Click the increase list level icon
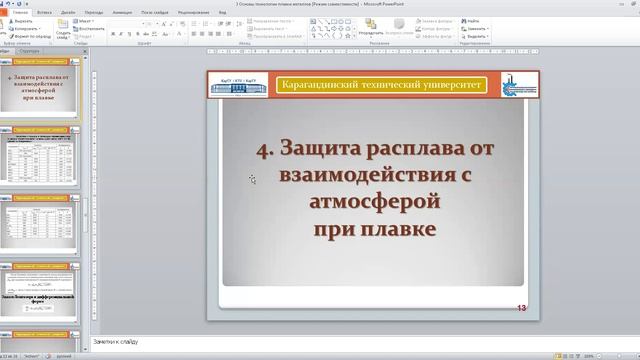 228,24
